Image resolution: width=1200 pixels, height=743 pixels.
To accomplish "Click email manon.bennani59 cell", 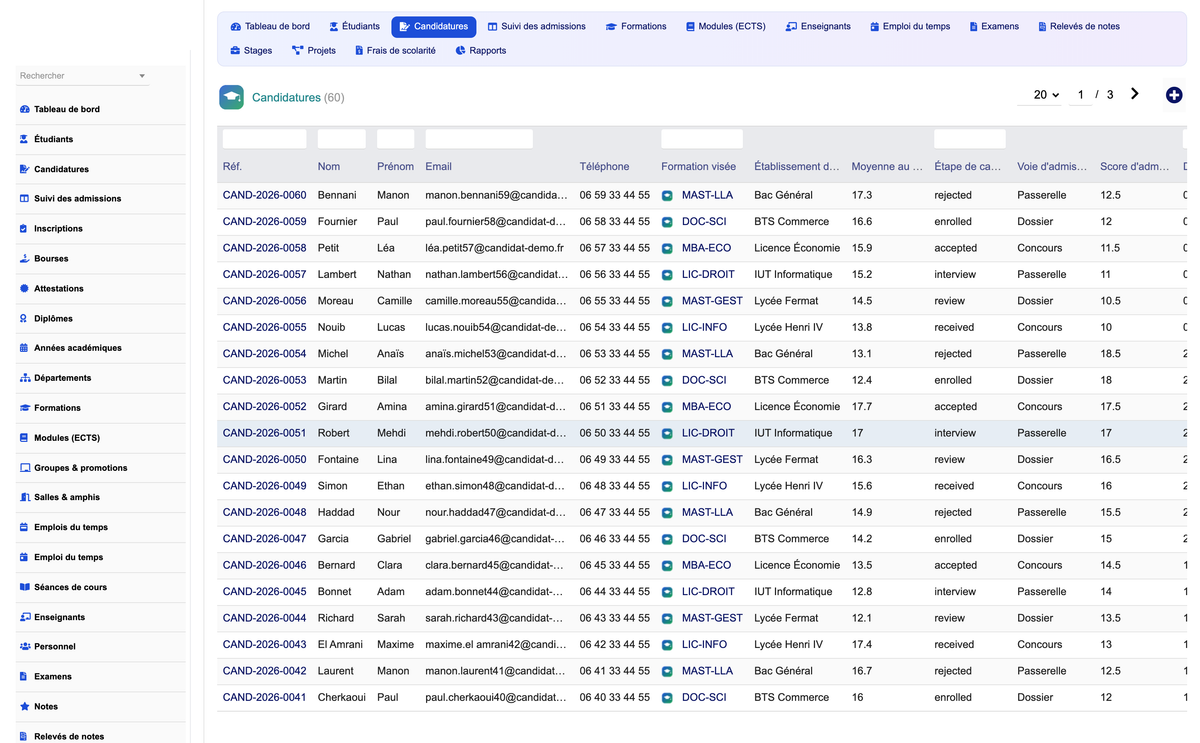I will (496, 195).
